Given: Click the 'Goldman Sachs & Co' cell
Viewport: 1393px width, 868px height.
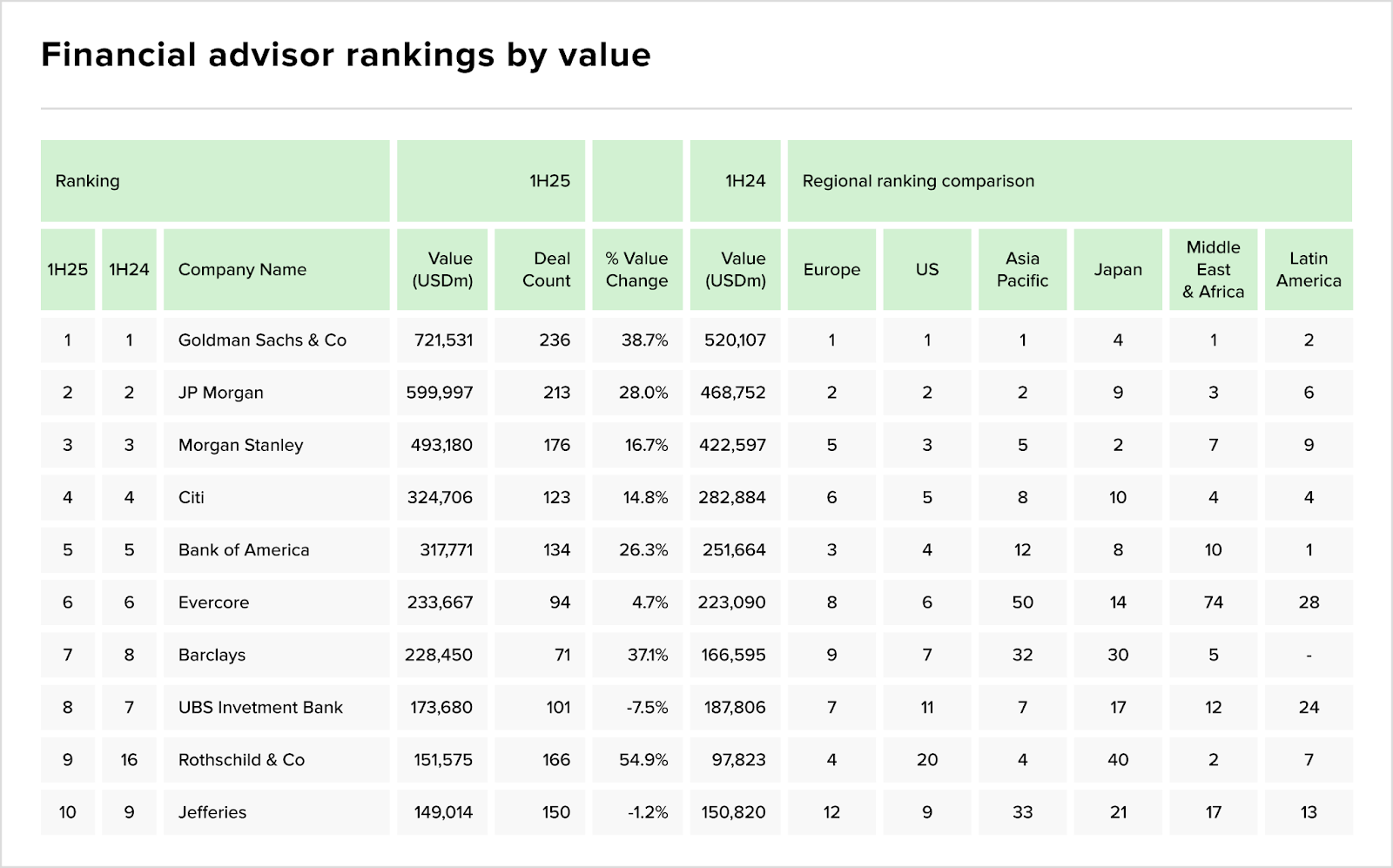Looking at the screenshot, I should point(277,340).
